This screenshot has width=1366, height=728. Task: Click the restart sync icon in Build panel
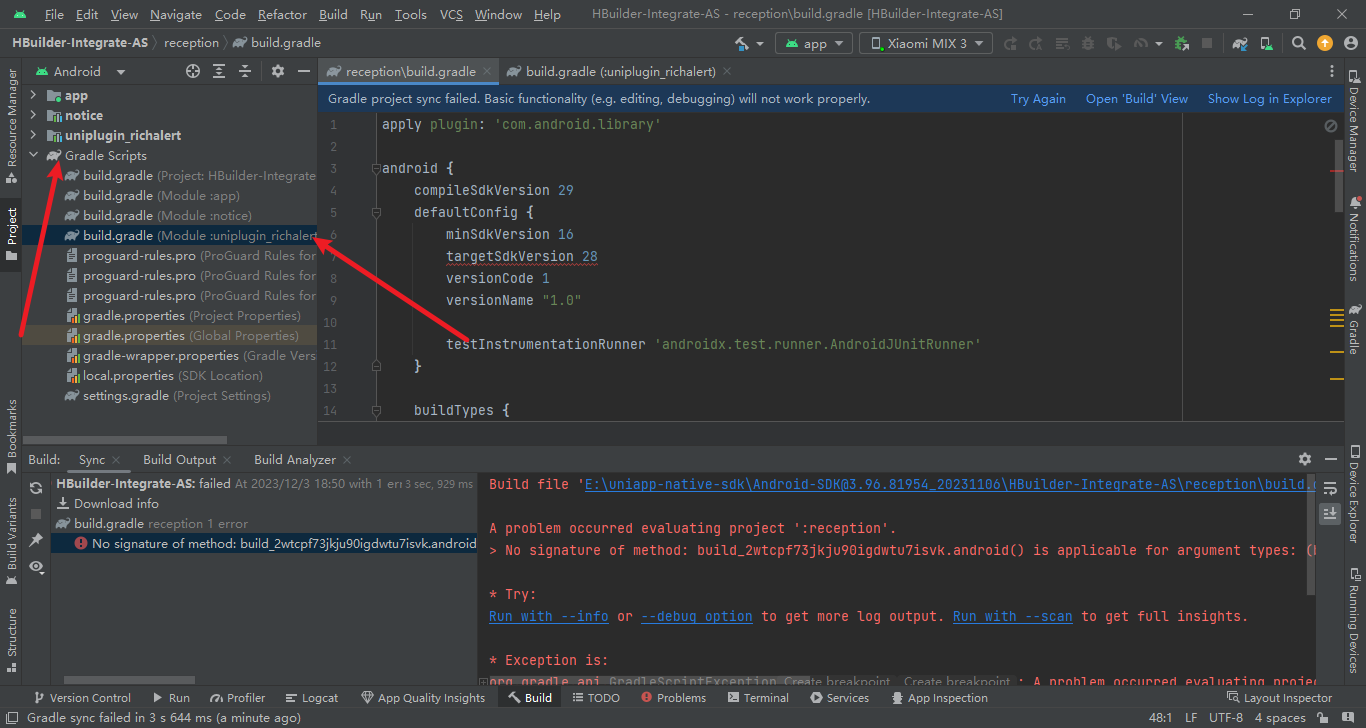[36, 488]
